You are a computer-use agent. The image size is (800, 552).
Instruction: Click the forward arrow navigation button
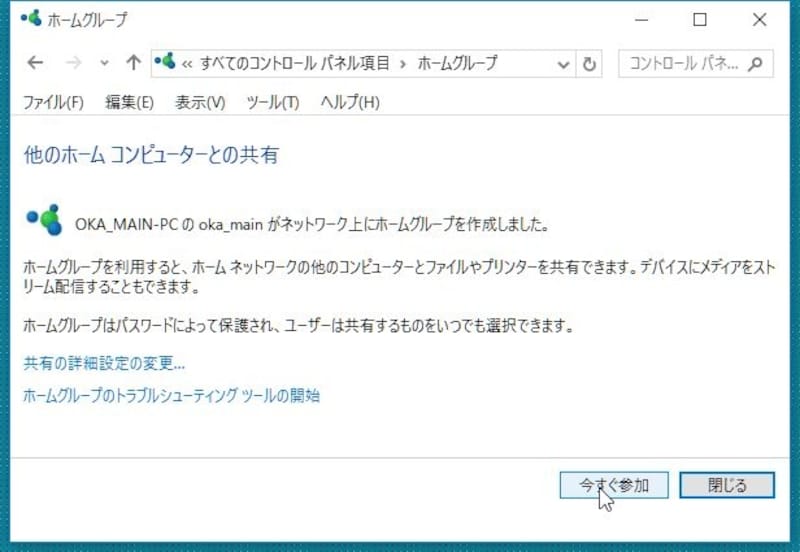coord(74,63)
